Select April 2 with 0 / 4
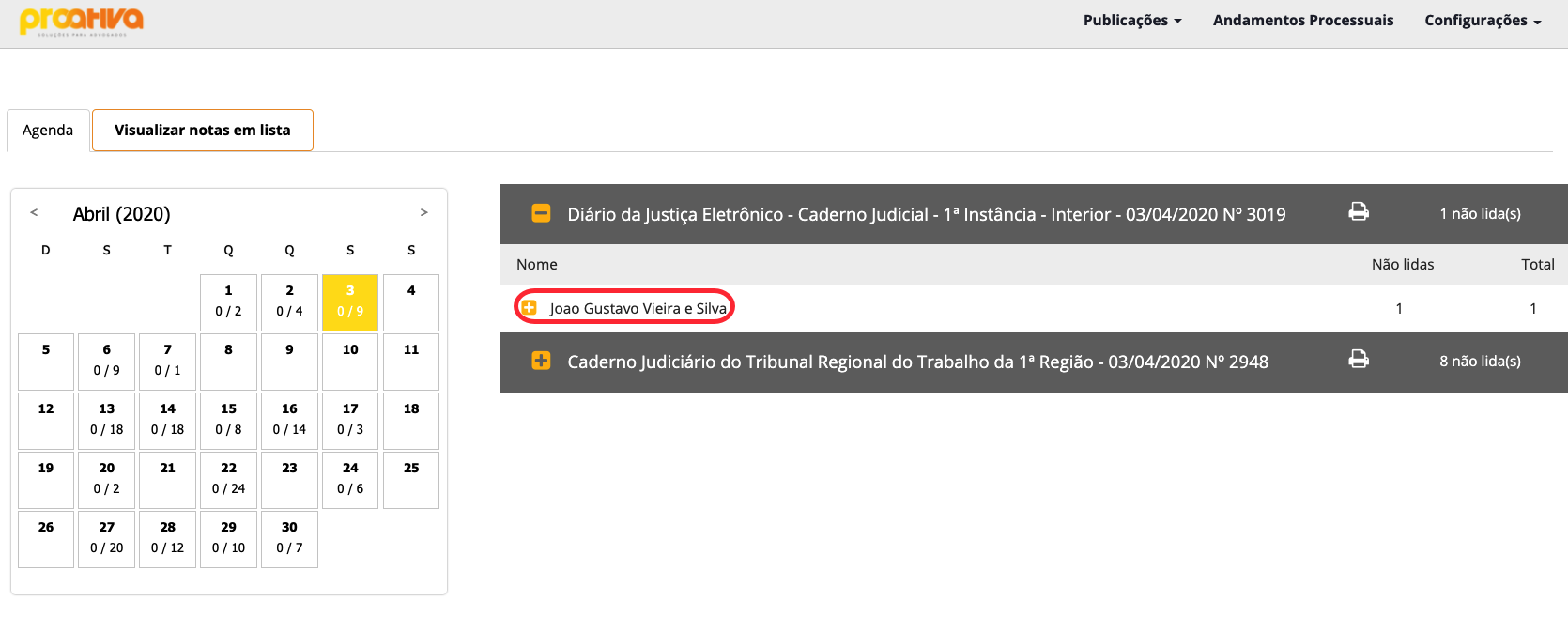Image resolution: width=1568 pixels, height=632 pixels. [x=289, y=302]
